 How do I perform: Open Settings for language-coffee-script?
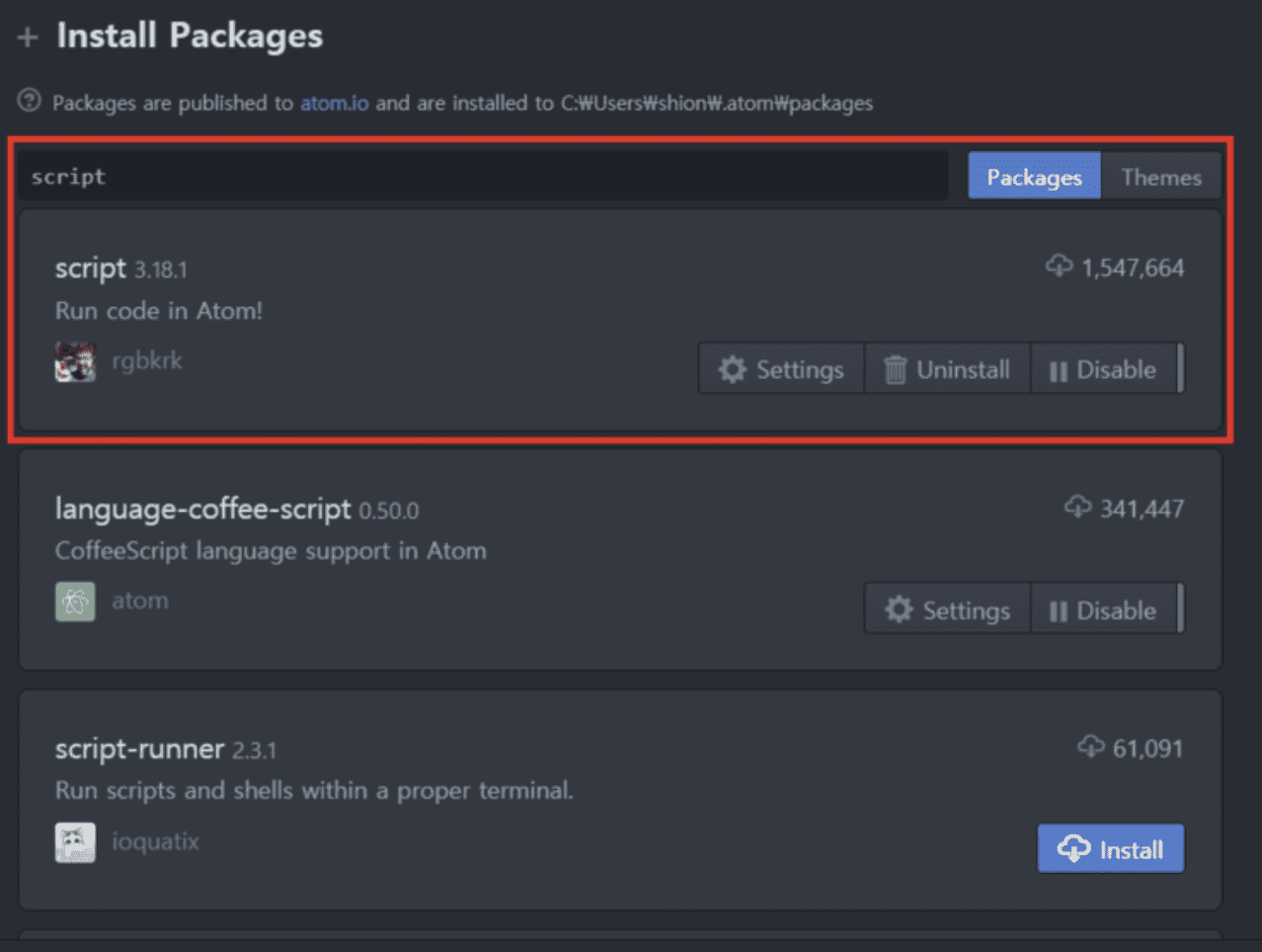pos(947,610)
